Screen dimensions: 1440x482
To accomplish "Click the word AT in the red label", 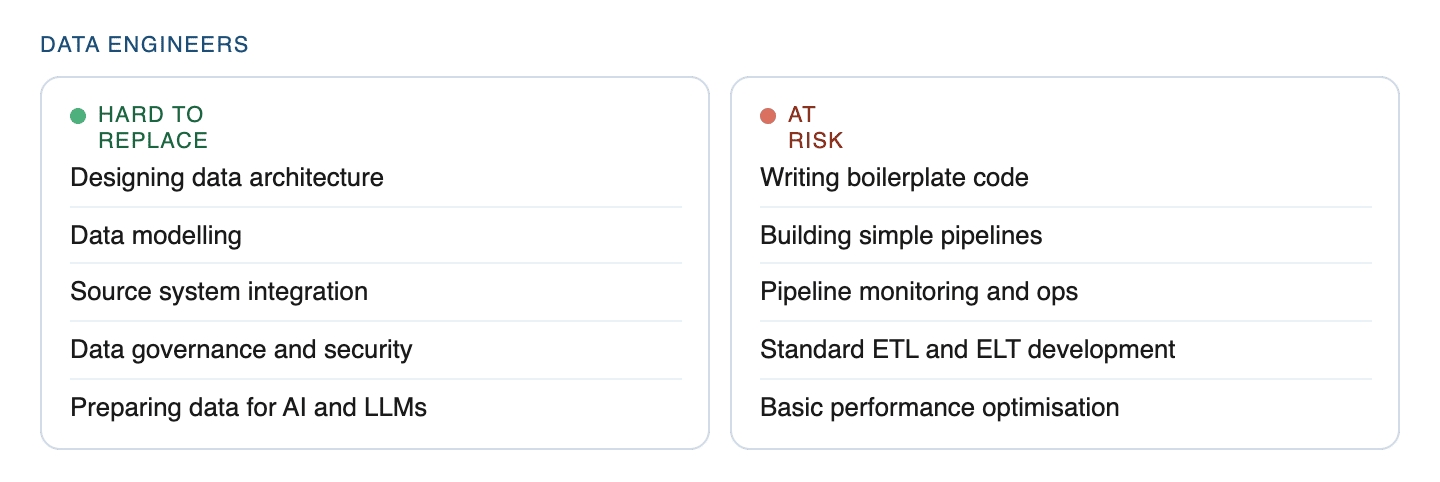I will 802,115.
